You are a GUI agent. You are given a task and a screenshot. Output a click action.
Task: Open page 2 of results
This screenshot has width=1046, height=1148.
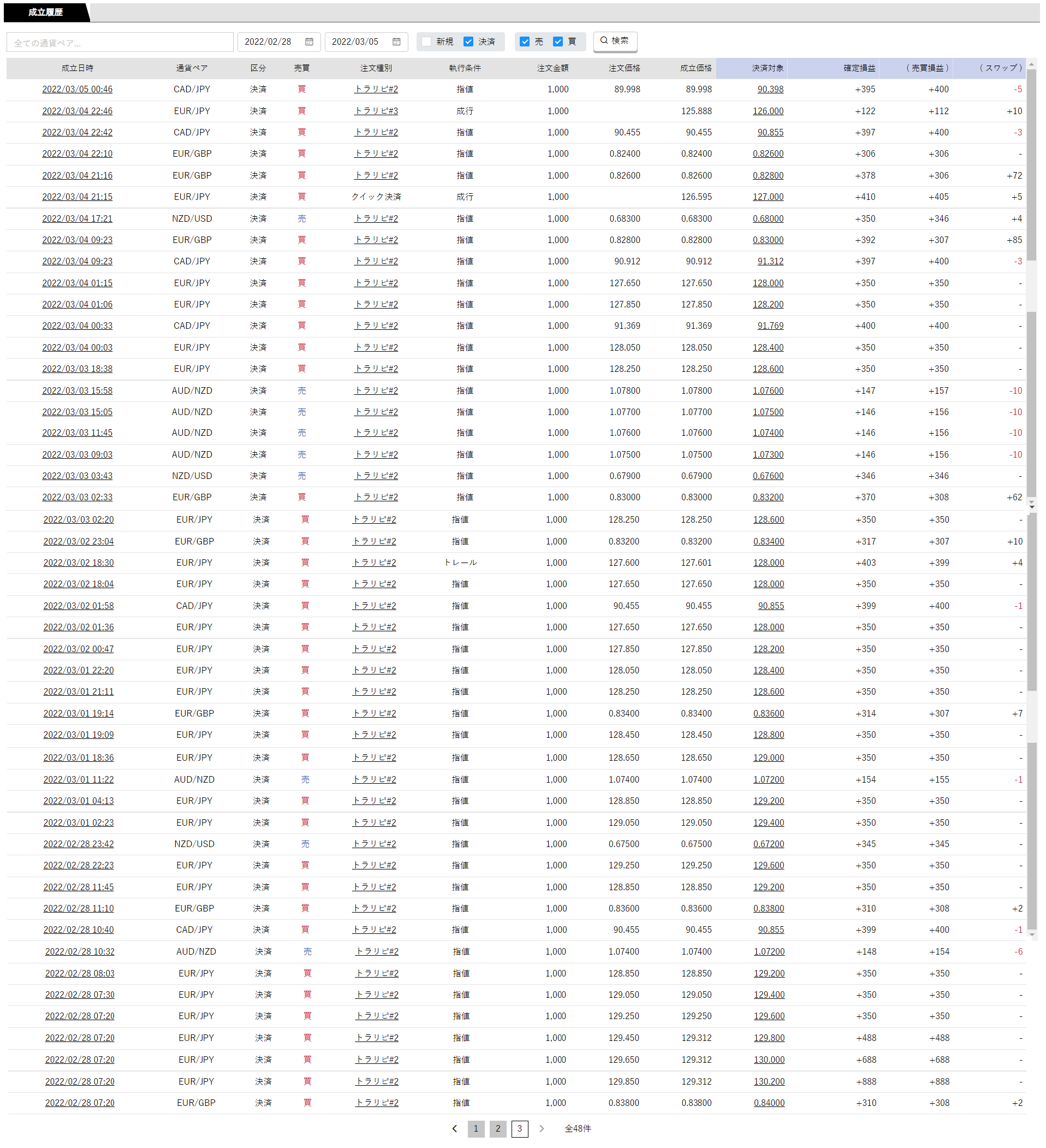[497, 1128]
